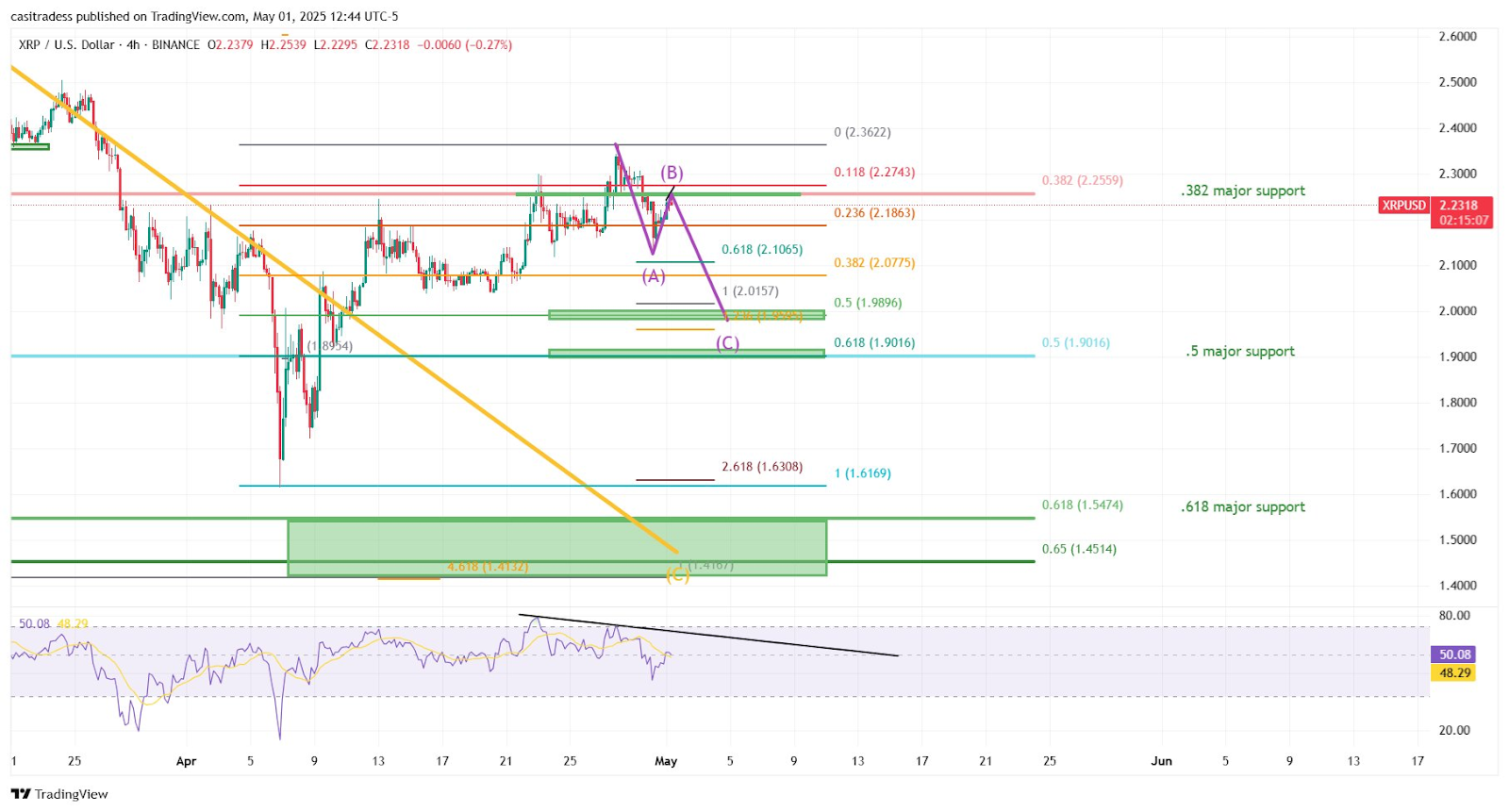Click the purple (C) wave label near 1.93
Screen dimensions: 1509x812
point(727,343)
